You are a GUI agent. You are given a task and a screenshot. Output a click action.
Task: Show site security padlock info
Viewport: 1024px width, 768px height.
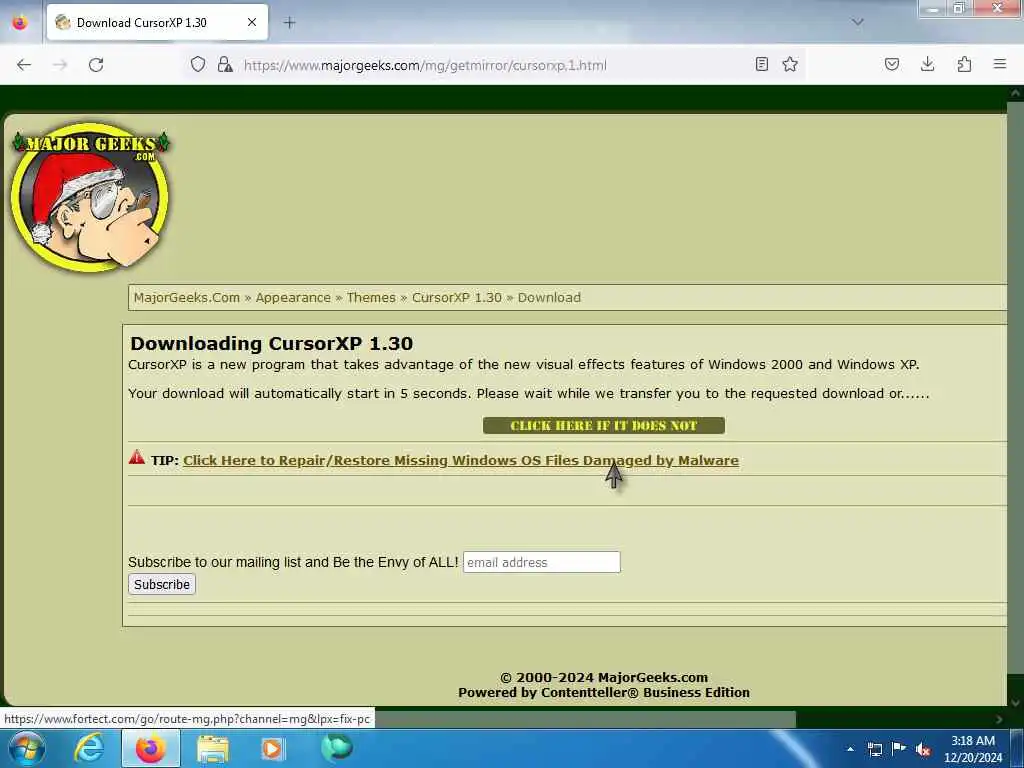(225, 64)
